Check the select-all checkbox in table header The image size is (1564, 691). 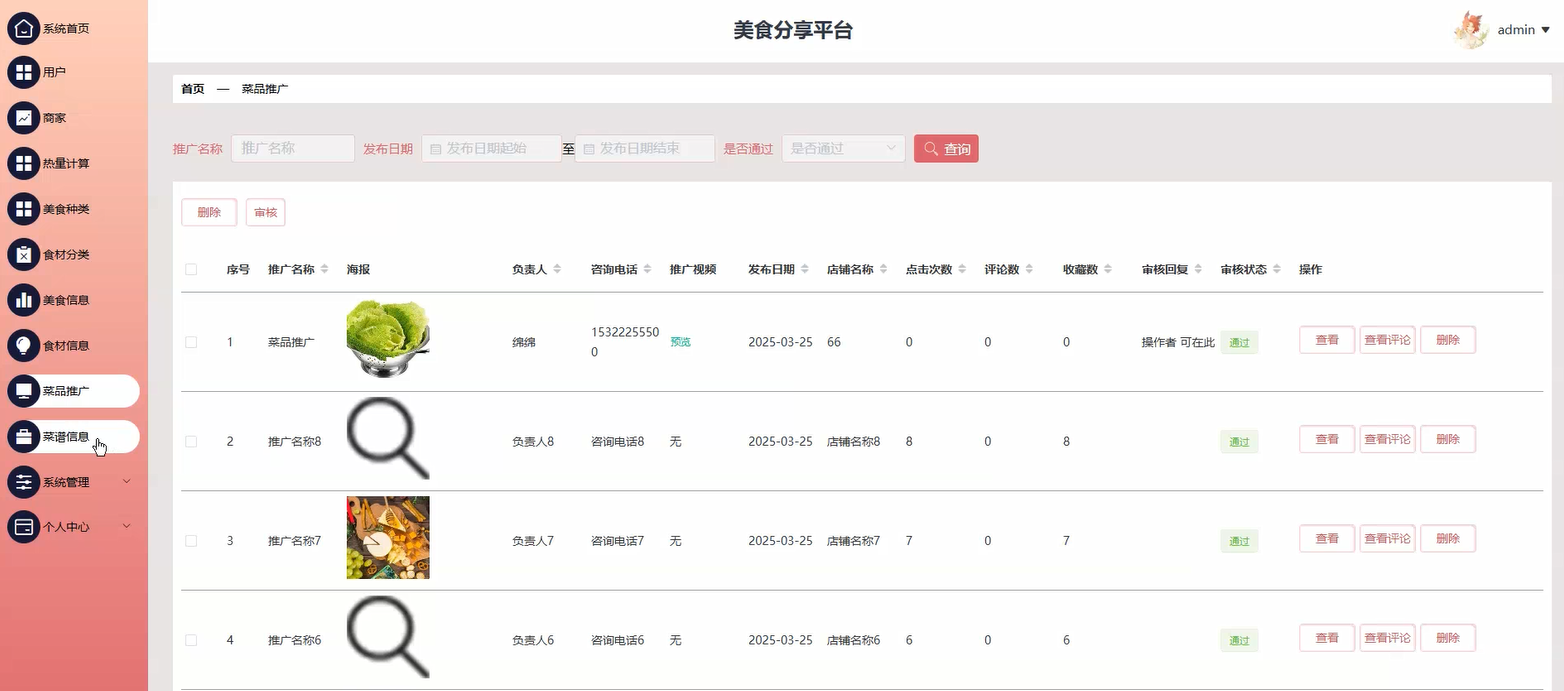point(191,269)
